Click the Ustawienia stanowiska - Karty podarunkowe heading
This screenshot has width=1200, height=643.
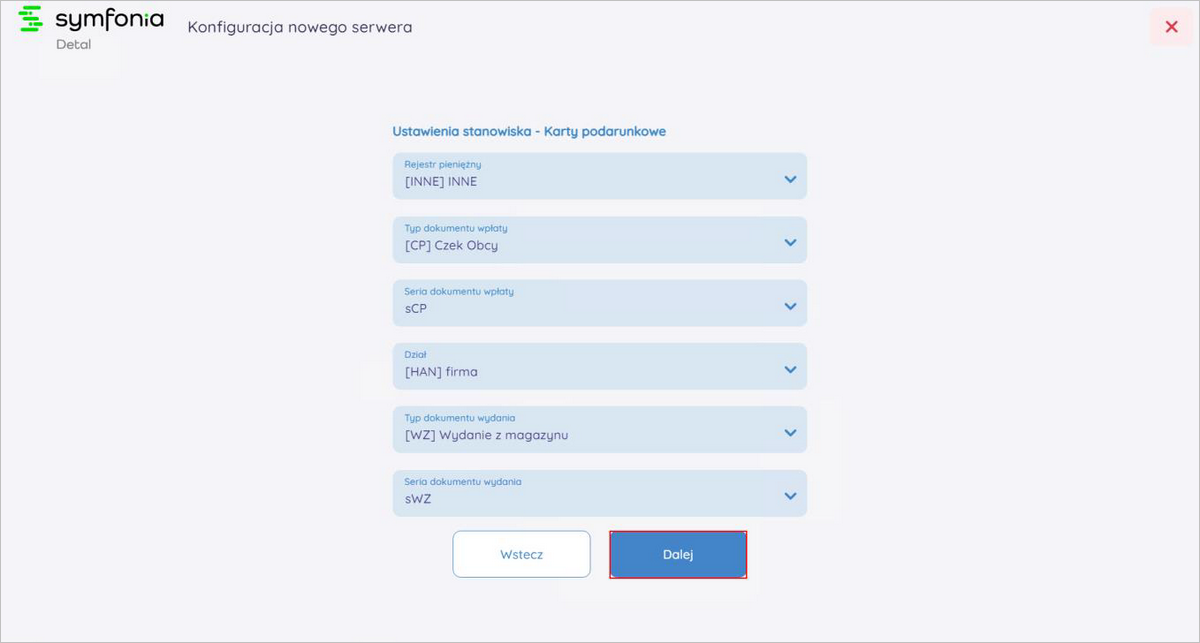tap(529, 131)
